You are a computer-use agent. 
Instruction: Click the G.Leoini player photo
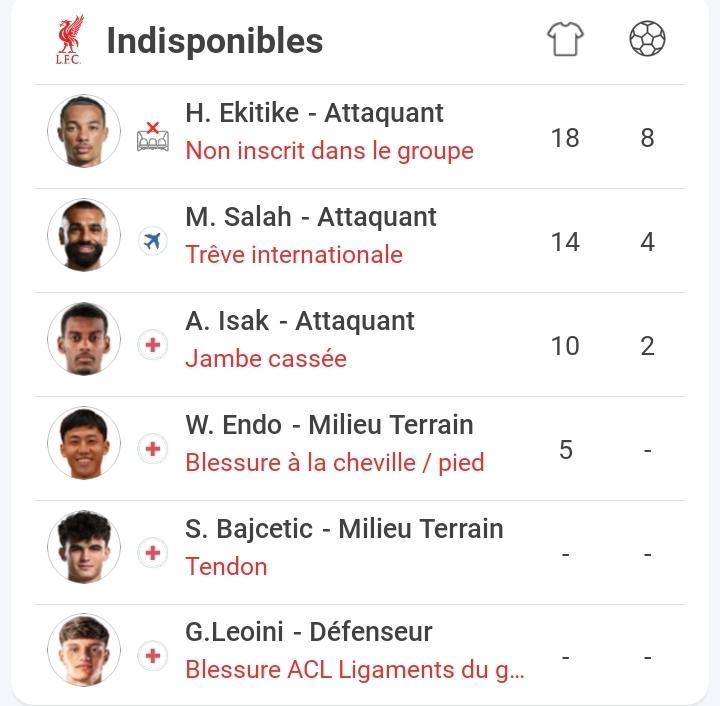point(84,651)
